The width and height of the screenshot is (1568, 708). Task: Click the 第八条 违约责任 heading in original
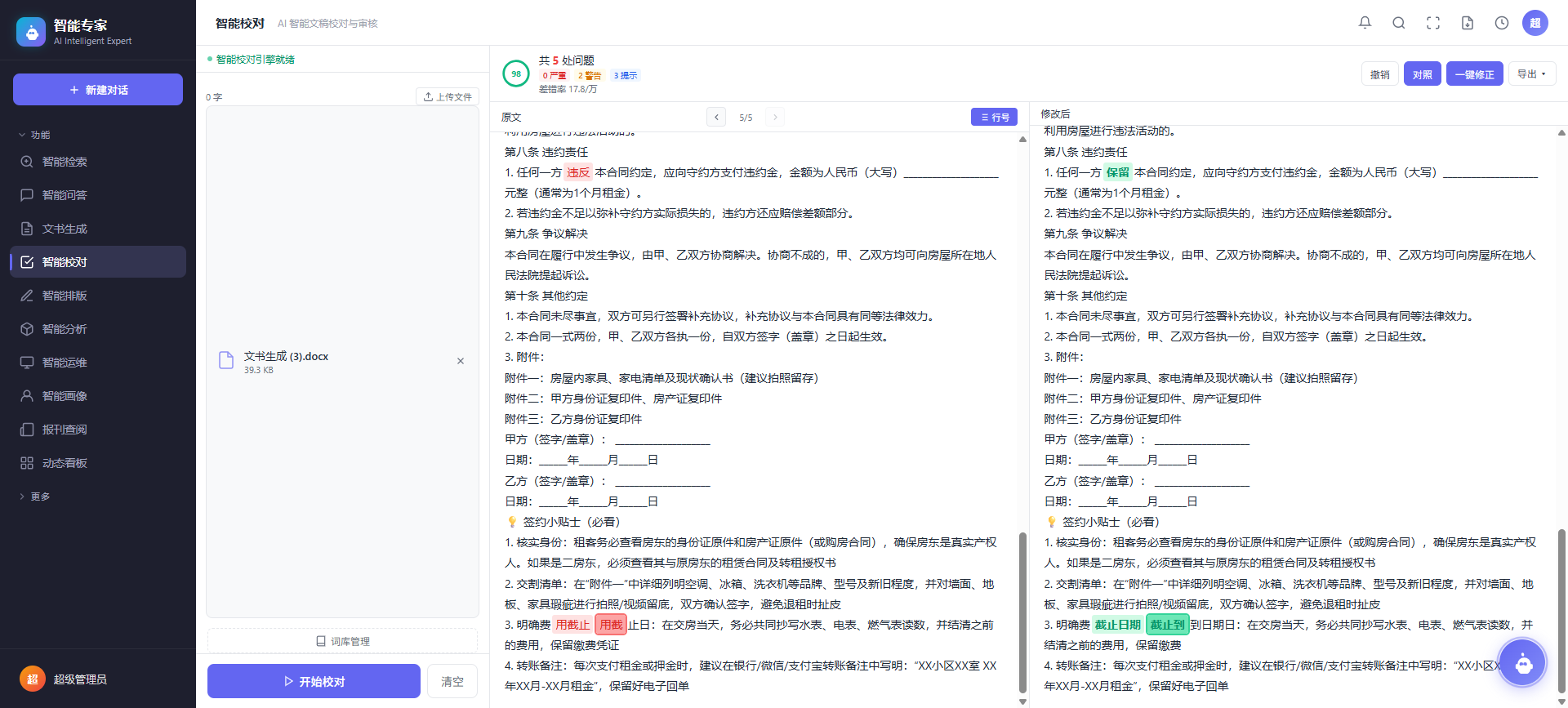click(546, 152)
